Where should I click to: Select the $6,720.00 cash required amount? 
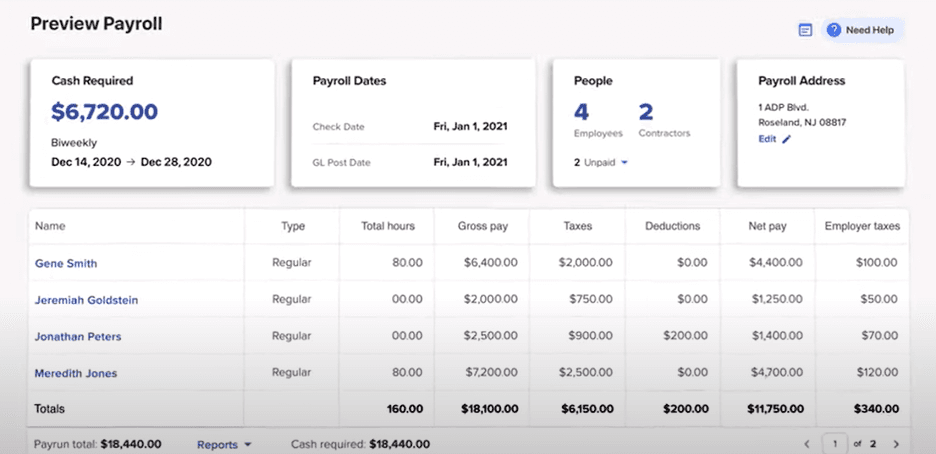(104, 112)
